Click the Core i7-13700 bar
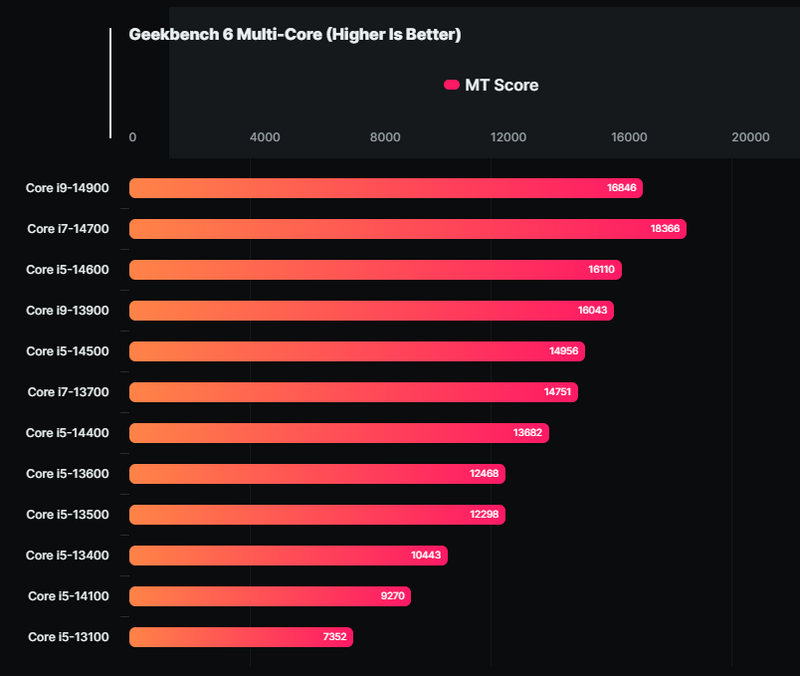This screenshot has width=800, height=676. 353,392
